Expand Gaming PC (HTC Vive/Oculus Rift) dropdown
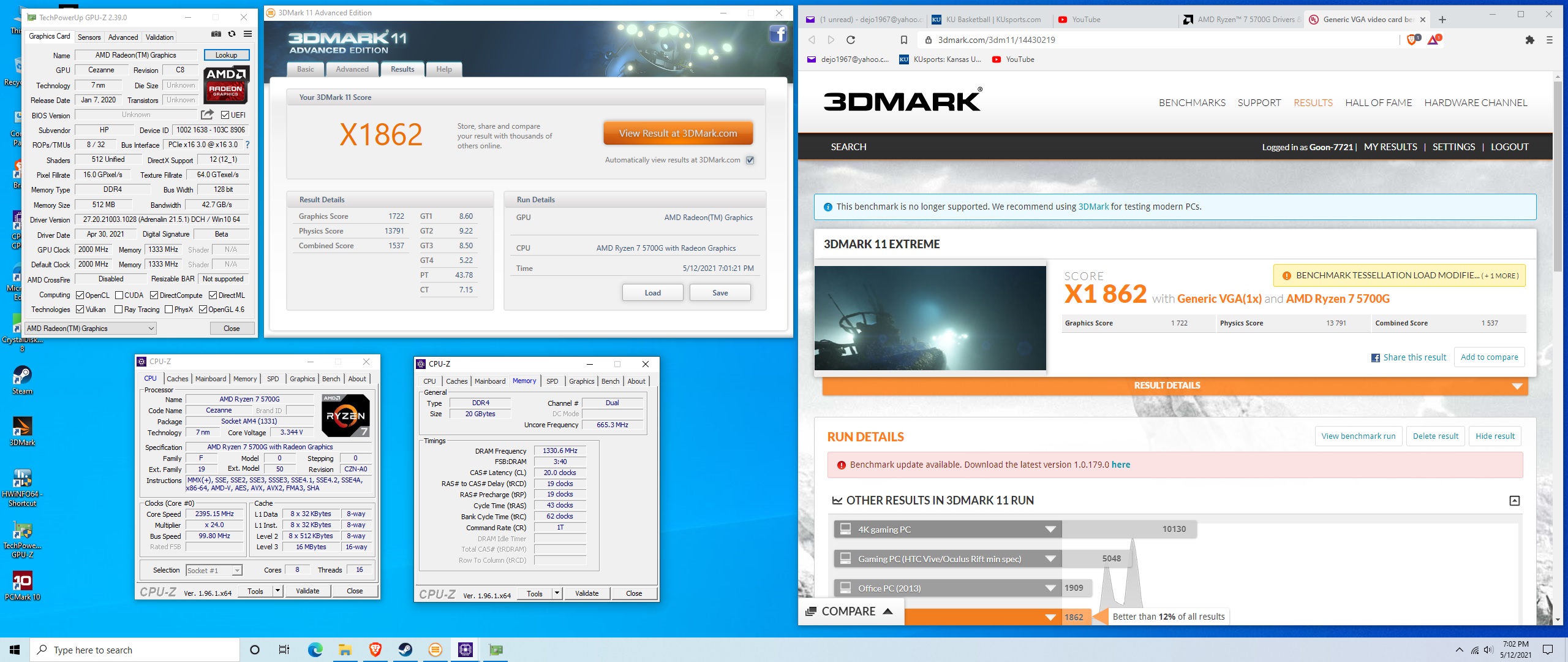 [1050, 559]
